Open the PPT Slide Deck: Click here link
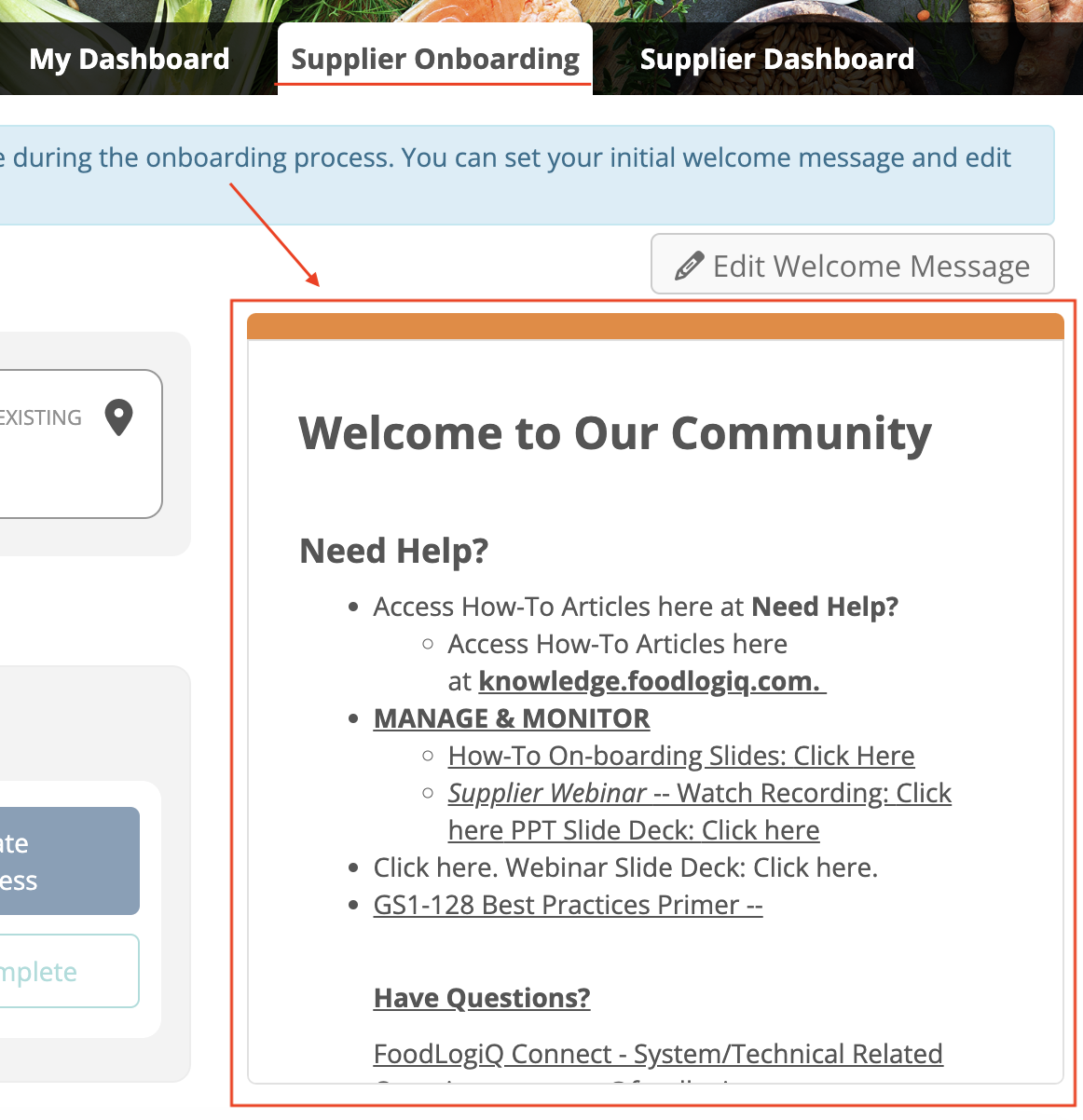The height and width of the screenshot is (1120, 1083). tap(634, 831)
